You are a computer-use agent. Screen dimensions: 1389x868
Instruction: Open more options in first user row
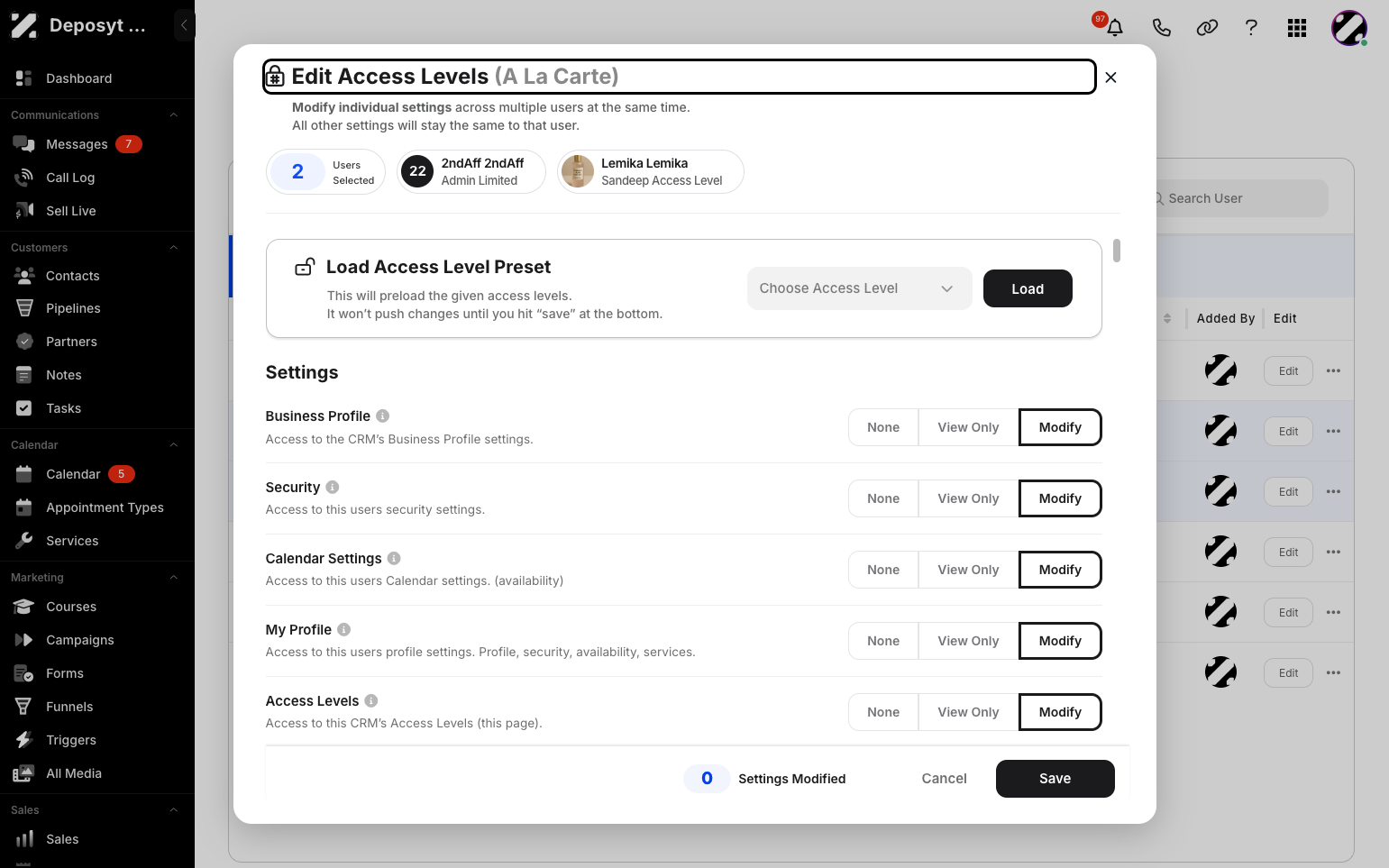tap(1333, 371)
